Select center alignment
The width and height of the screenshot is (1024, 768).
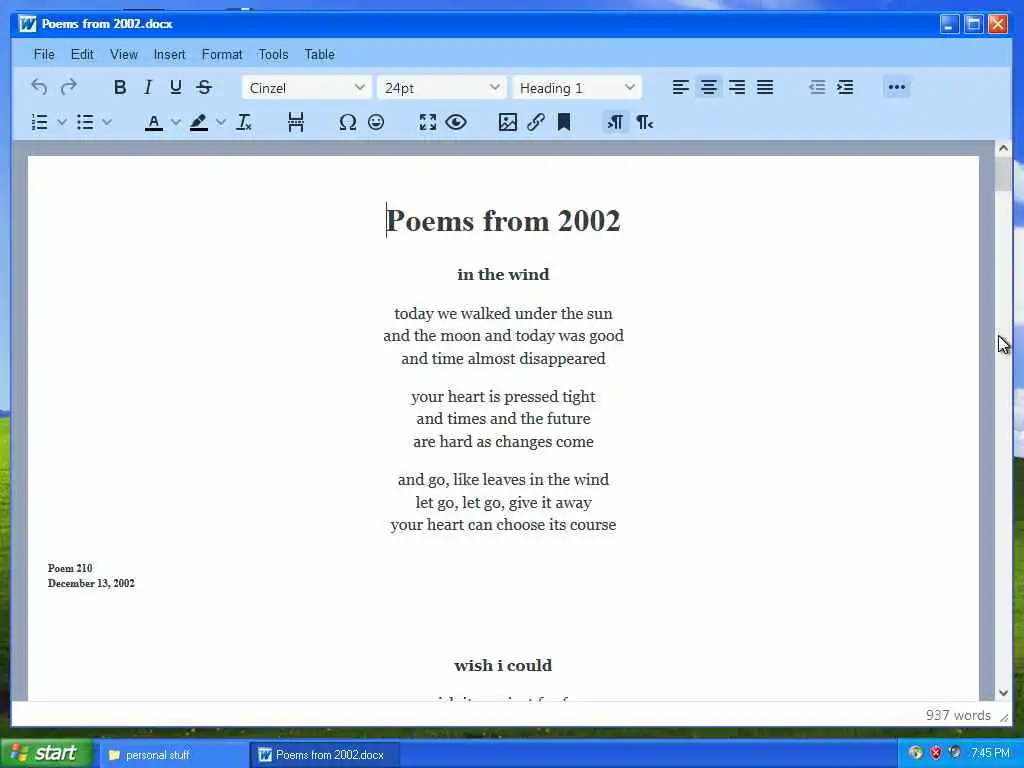click(x=709, y=87)
